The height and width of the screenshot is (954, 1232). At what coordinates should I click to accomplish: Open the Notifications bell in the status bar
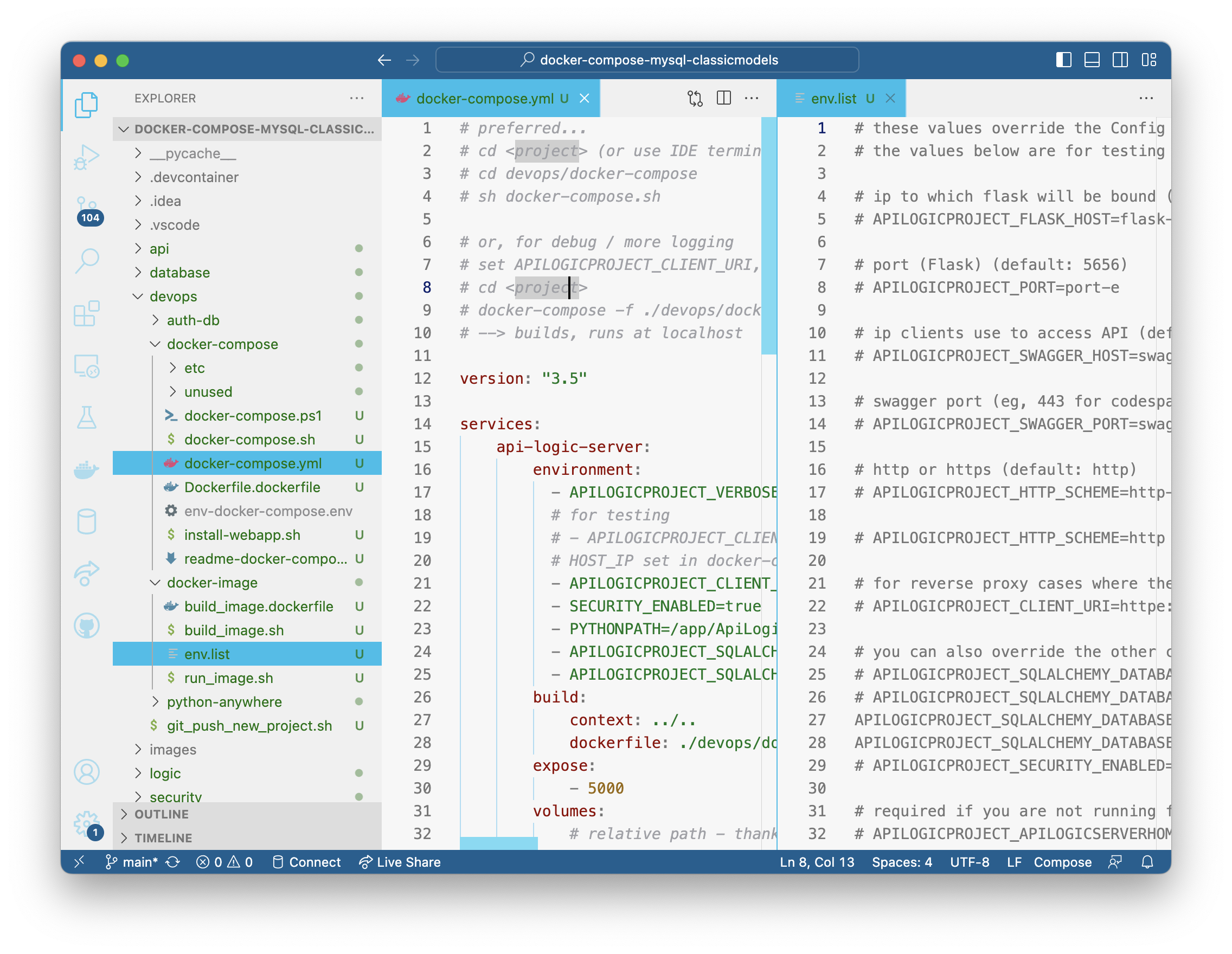[x=1147, y=862]
